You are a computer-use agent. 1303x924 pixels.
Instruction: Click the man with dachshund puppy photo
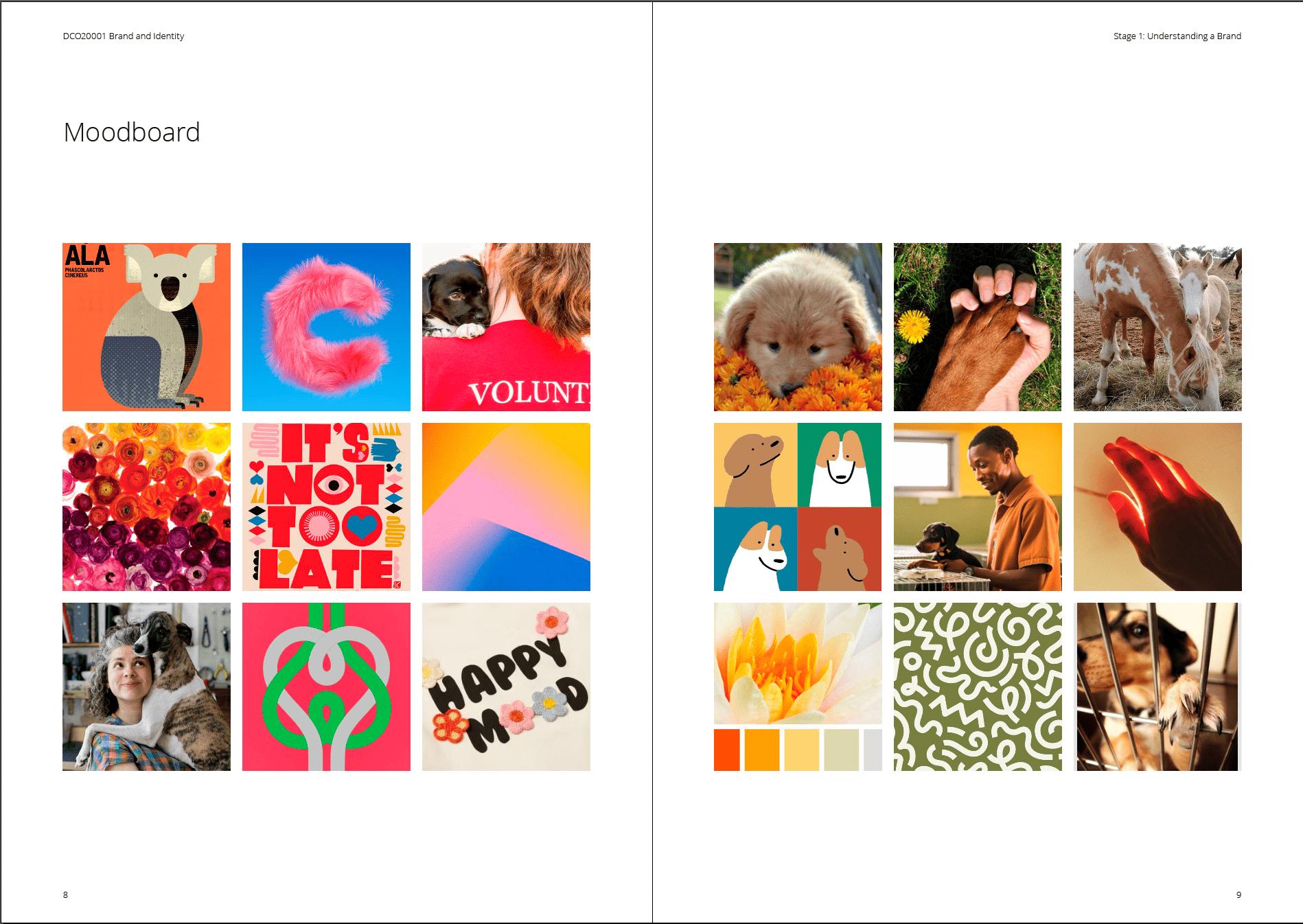[x=978, y=507]
